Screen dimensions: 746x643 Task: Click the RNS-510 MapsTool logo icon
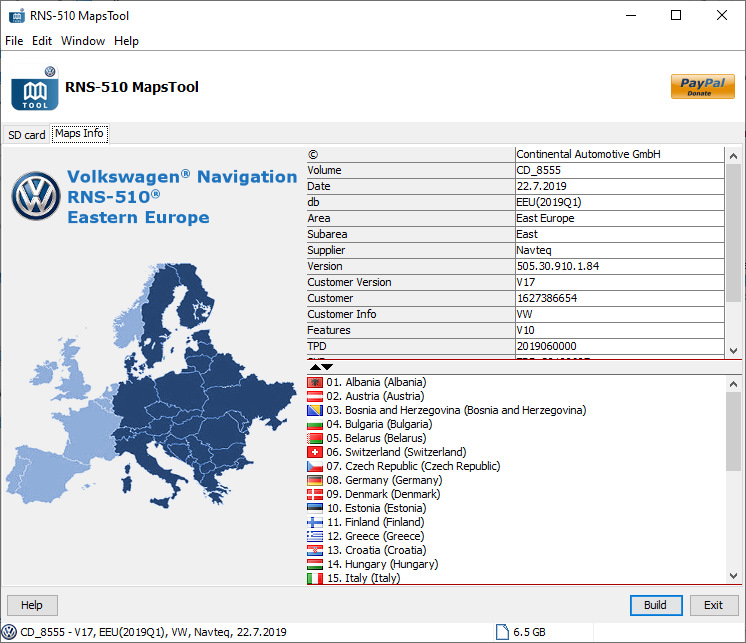35,89
